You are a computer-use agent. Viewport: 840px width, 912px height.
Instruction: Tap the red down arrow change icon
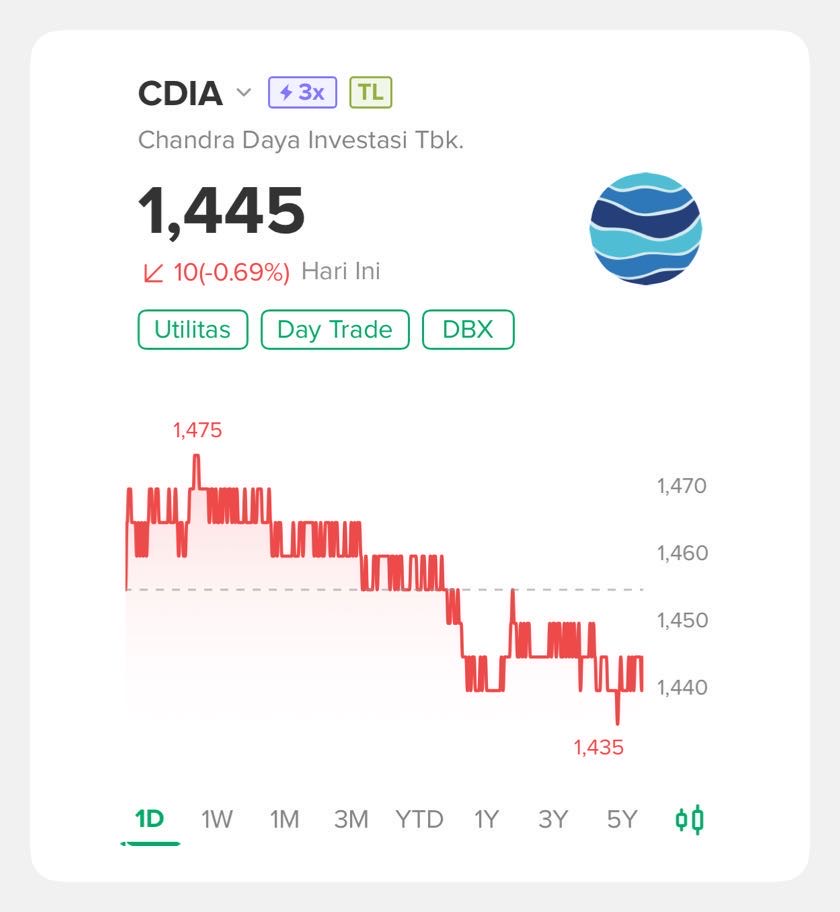click(x=154, y=272)
